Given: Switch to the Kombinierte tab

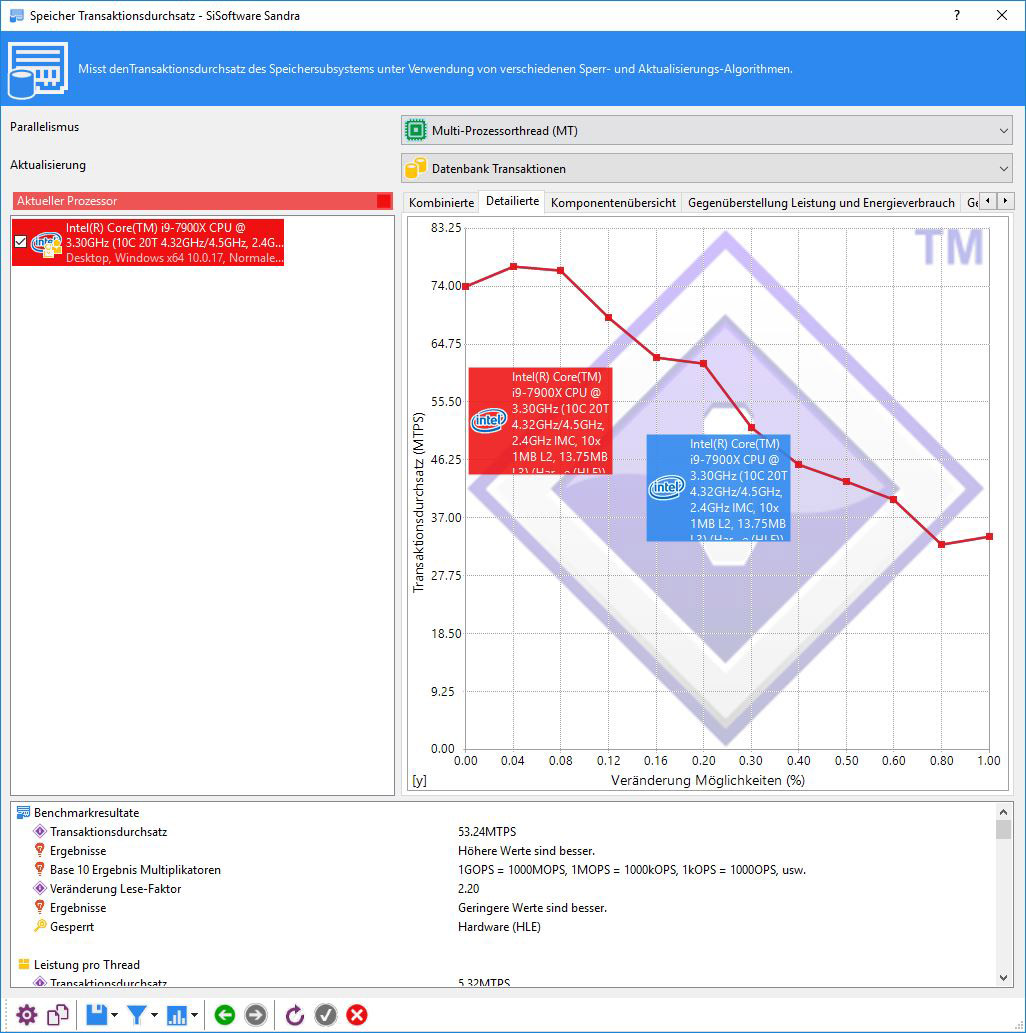Looking at the screenshot, I should pos(441,202).
